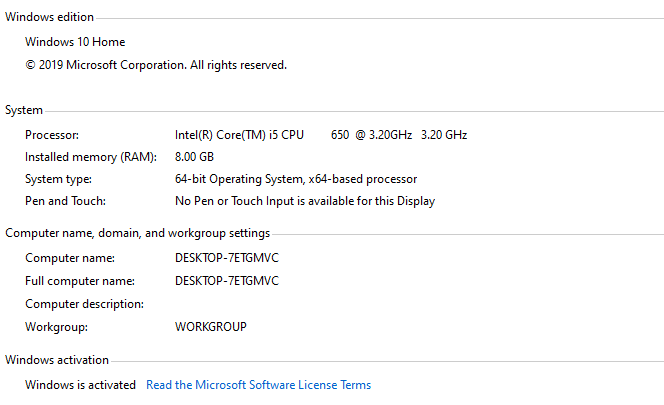Select the '64-bit Operating System' value
The width and height of the screenshot is (664, 405).
(x=296, y=179)
